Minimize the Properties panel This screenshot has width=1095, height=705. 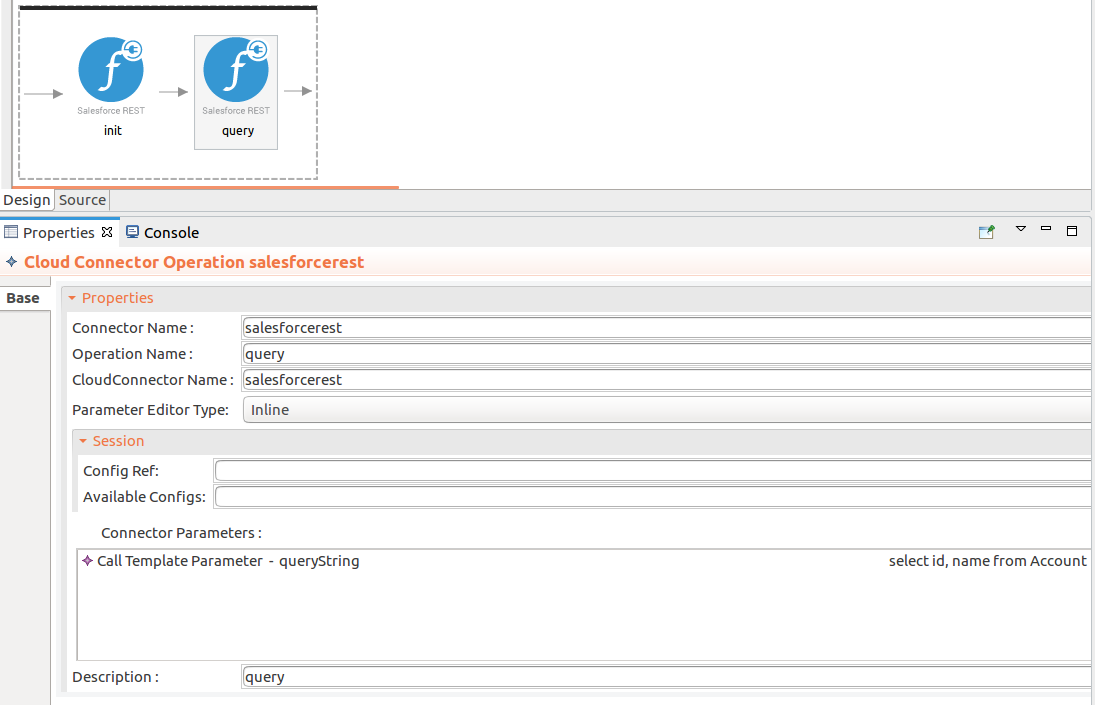(x=1046, y=228)
